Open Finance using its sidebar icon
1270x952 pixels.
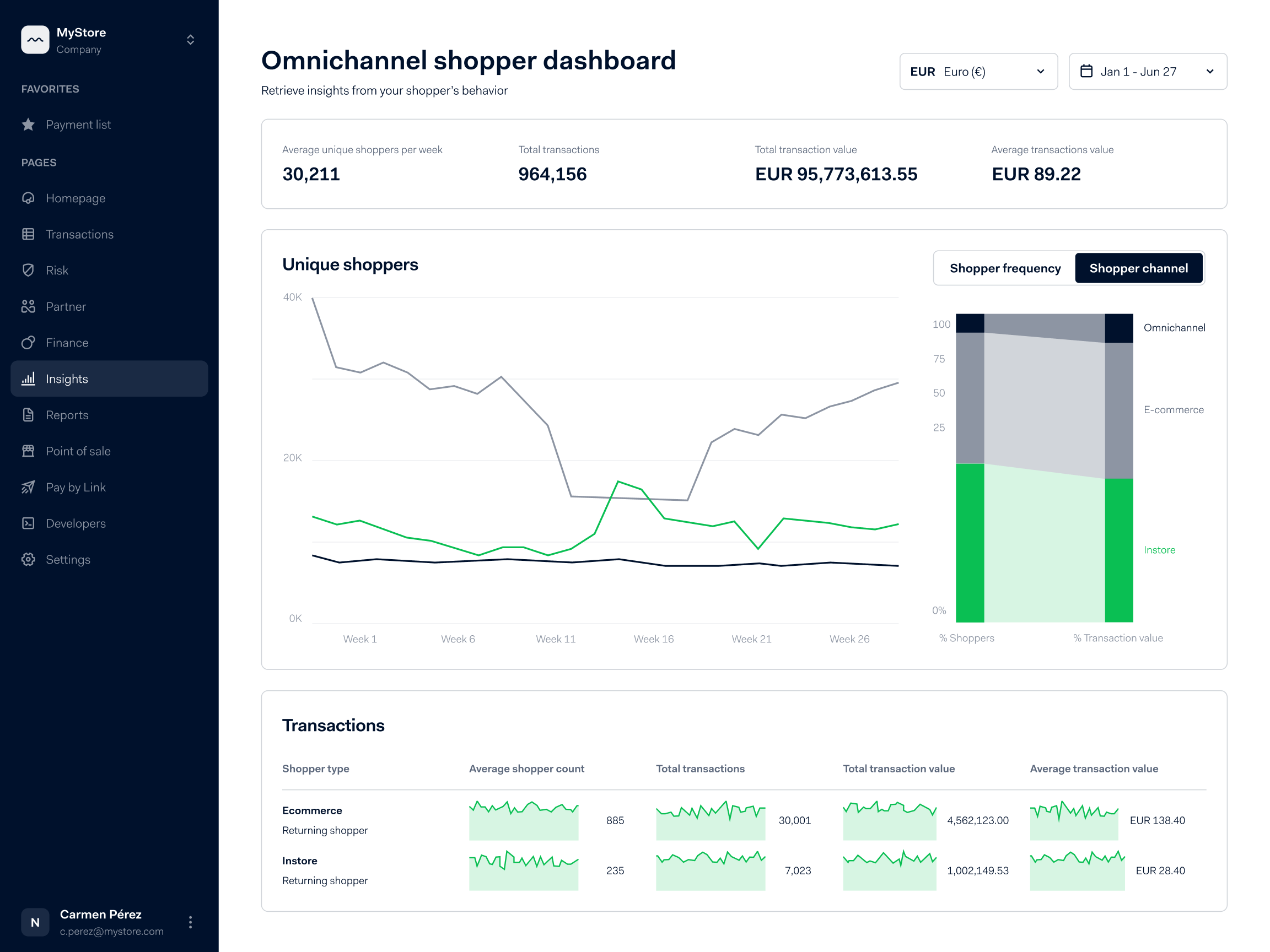pyautogui.click(x=29, y=343)
